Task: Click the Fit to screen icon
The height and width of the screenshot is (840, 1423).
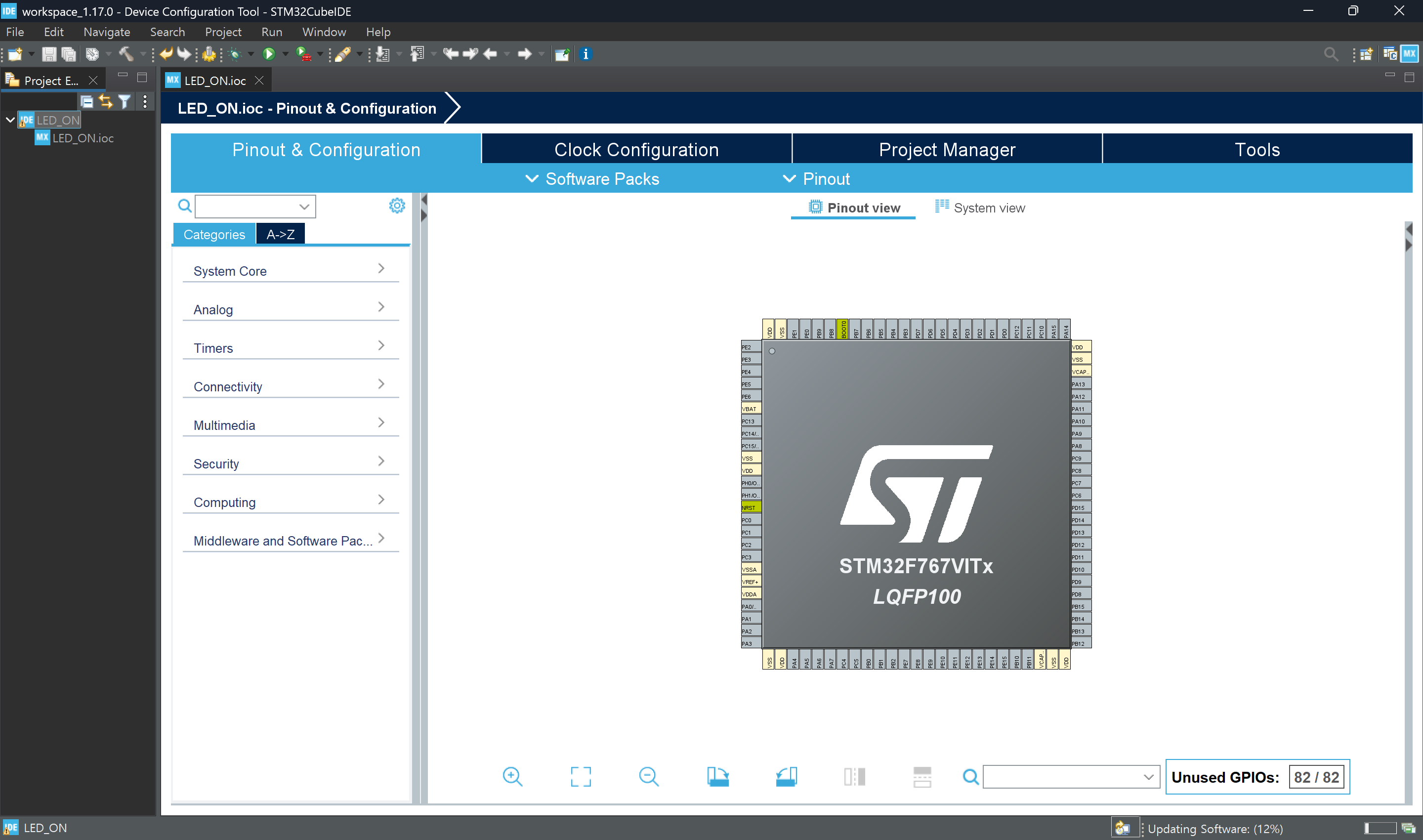Action: (x=581, y=777)
